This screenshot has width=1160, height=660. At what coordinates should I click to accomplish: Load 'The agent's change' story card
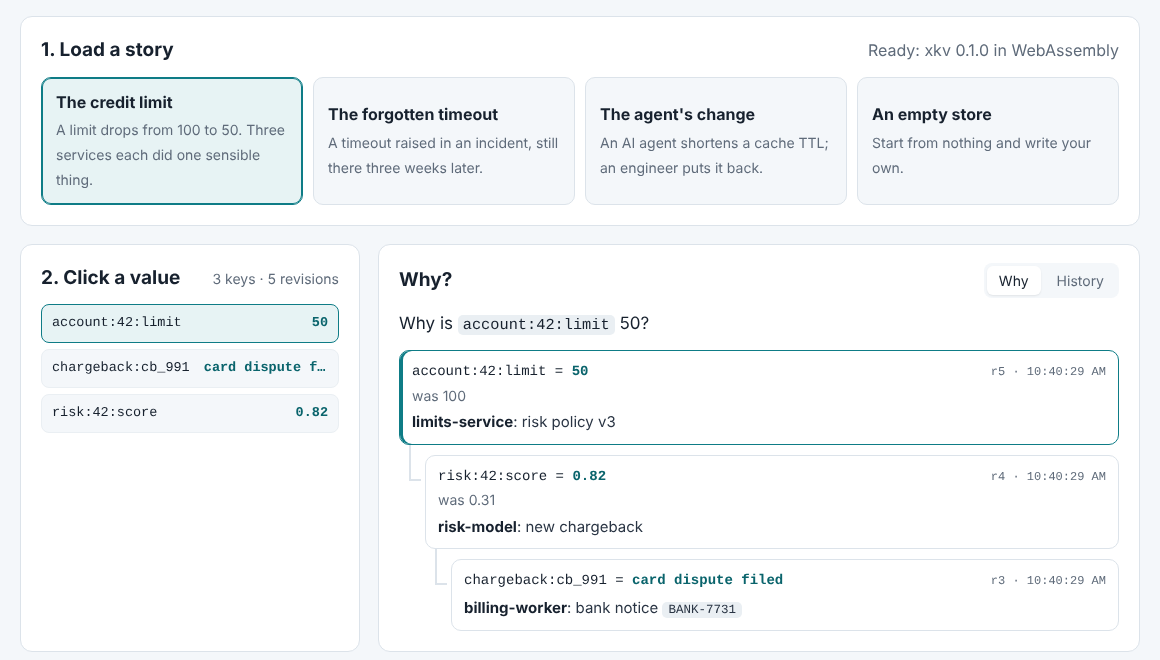point(715,141)
